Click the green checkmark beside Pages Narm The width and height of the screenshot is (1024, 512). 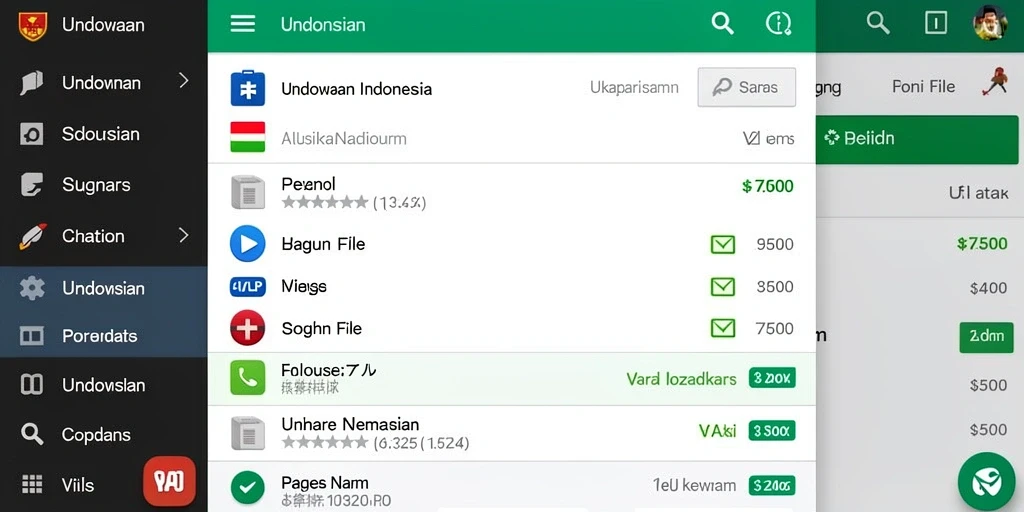[x=248, y=487]
